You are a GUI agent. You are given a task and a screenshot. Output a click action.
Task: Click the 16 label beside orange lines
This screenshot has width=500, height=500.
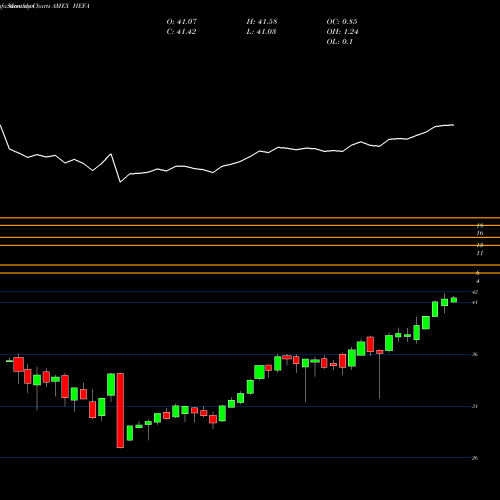480,233
